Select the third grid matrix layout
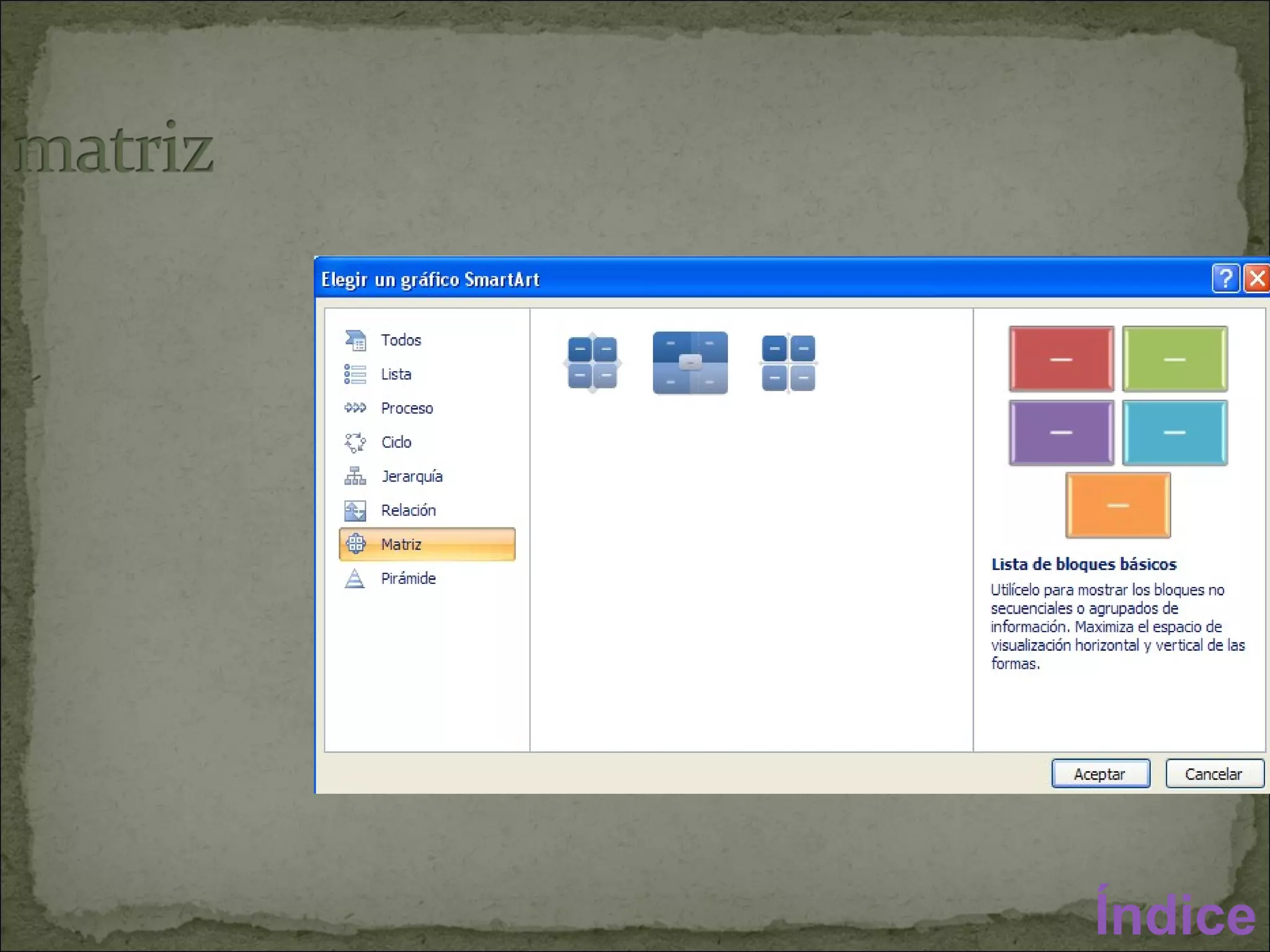This screenshot has height=952, width=1270. [788, 363]
